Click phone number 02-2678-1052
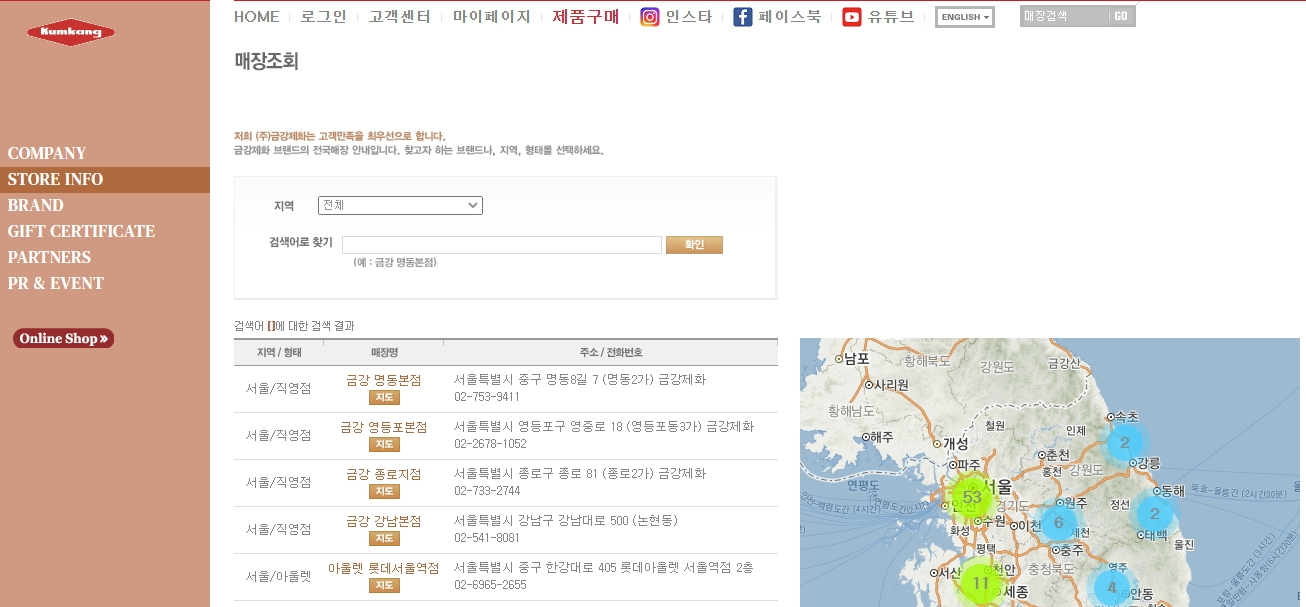This screenshot has height=607, width=1306. coord(490,444)
